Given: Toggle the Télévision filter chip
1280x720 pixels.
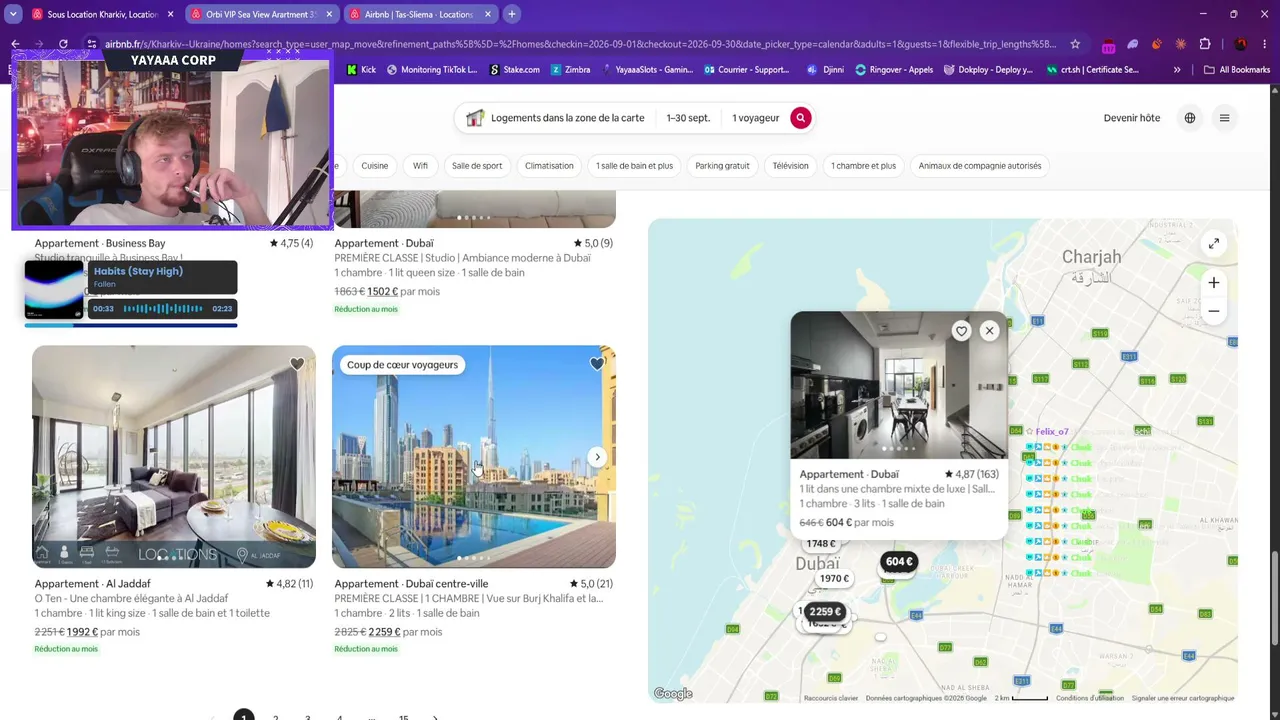Looking at the screenshot, I should tap(790, 166).
